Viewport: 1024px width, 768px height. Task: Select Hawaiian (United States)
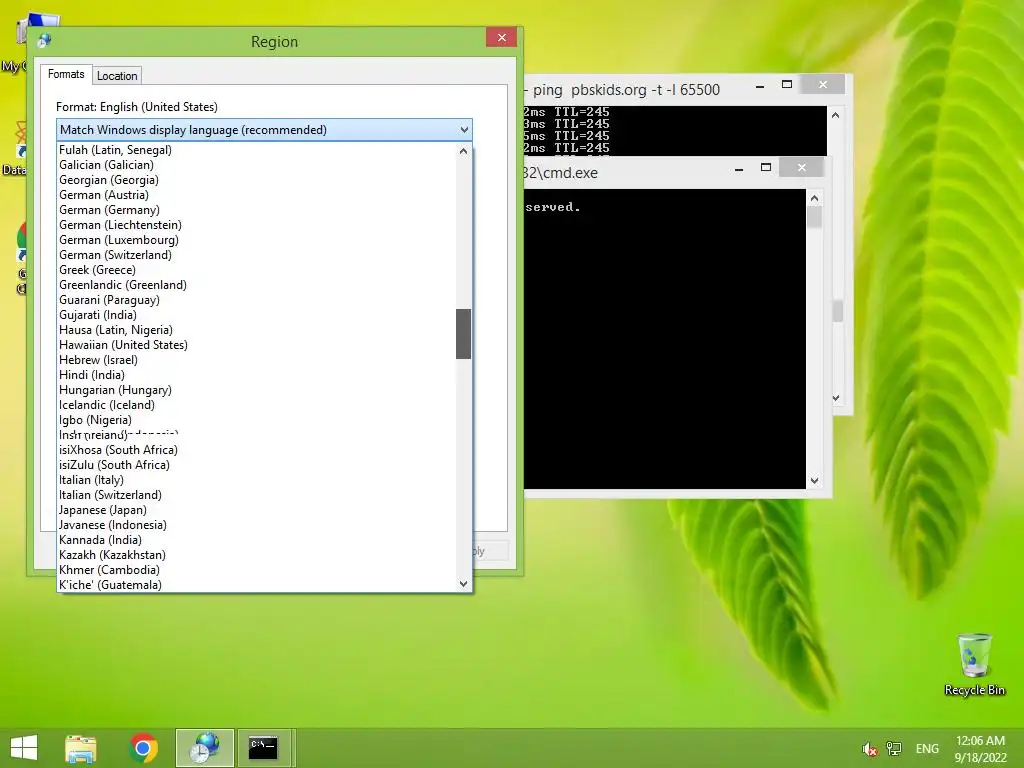[x=256, y=345]
